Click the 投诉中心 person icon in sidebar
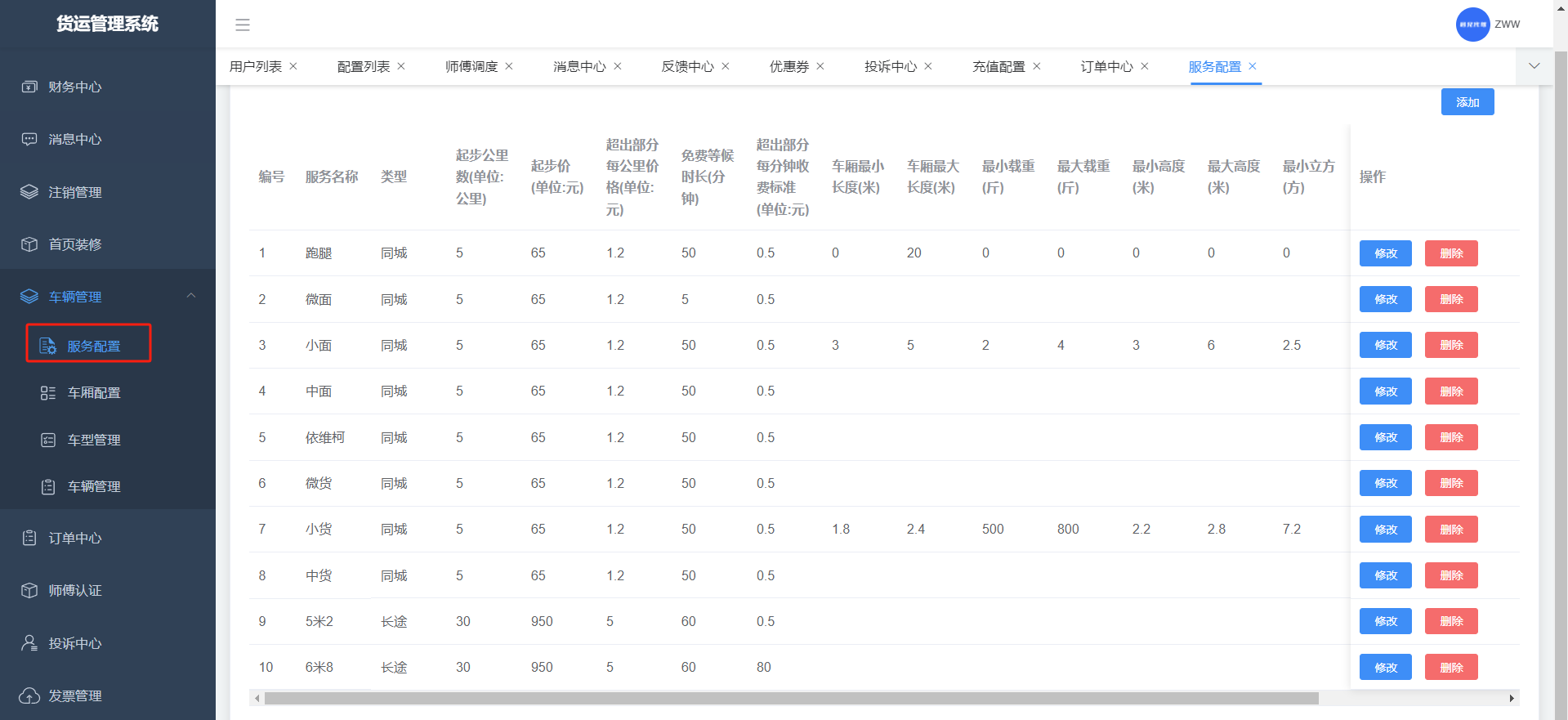This screenshot has height=720, width=1568. pos(29,643)
